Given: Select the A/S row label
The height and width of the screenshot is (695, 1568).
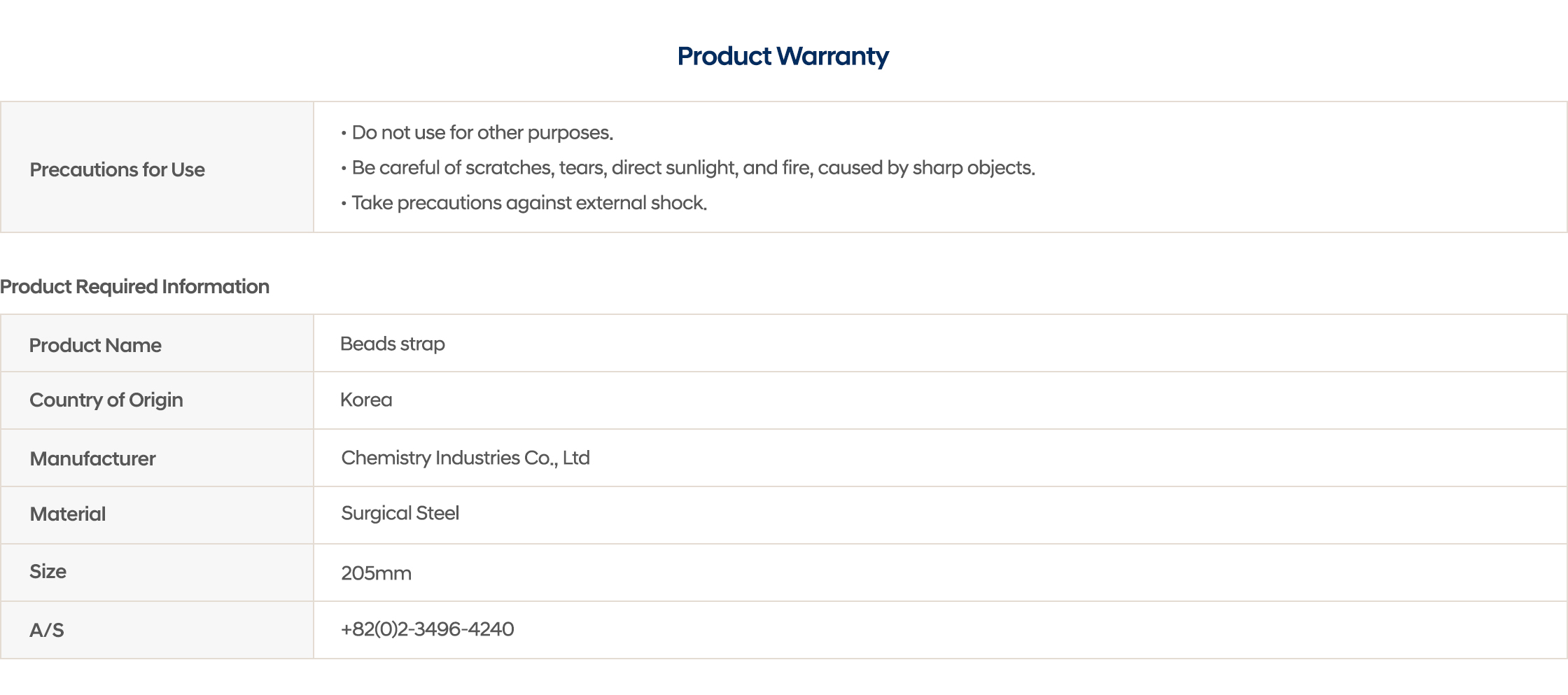Looking at the screenshot, I should tap(46, 630).
